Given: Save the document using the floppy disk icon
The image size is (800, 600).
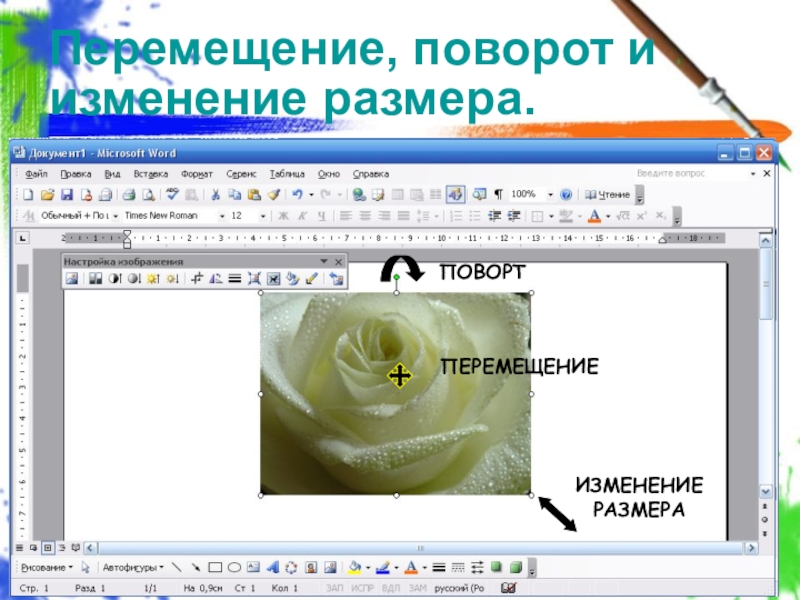Looking at the screenshot, I should click(67, 194).
